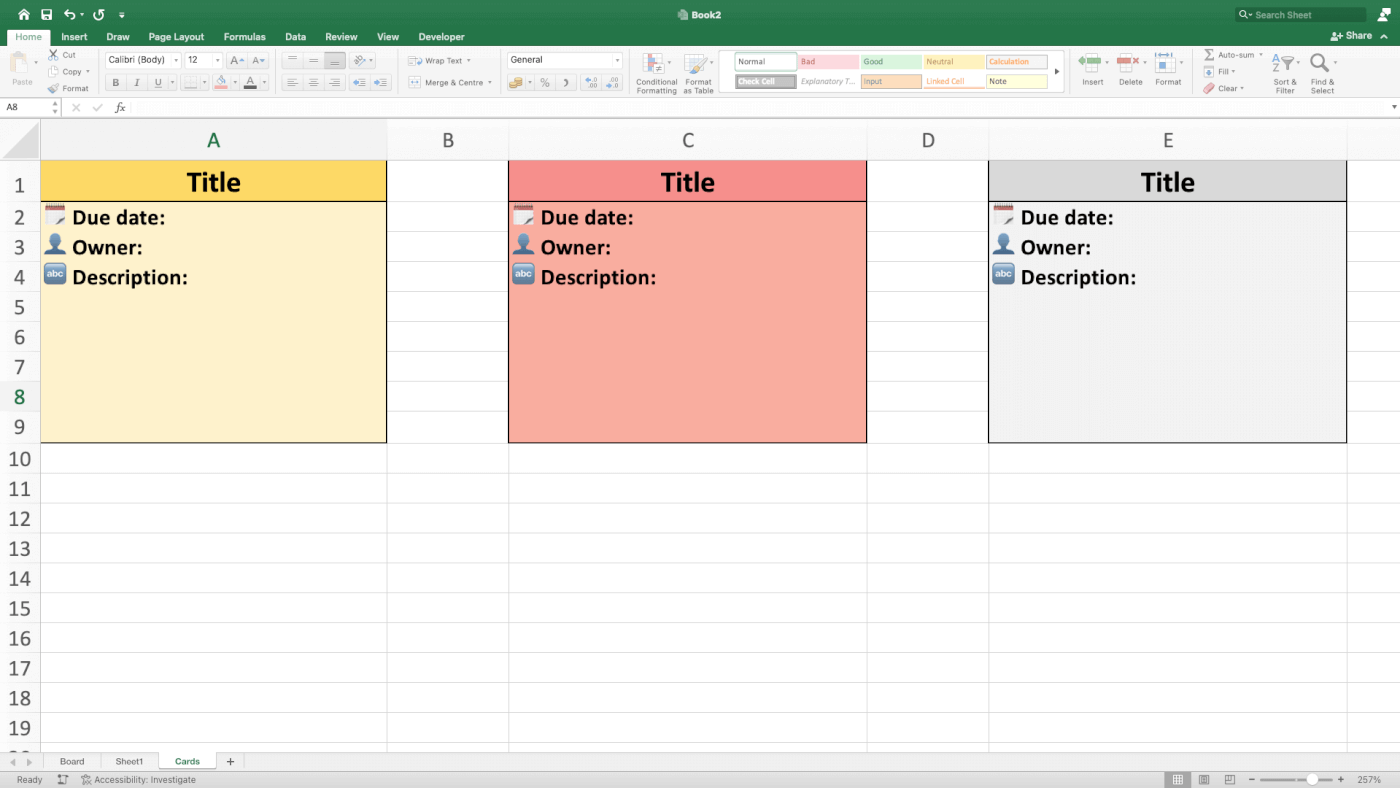Apply the Good cell style swatch
This screenshot has width=1400, height=788.
889,61
